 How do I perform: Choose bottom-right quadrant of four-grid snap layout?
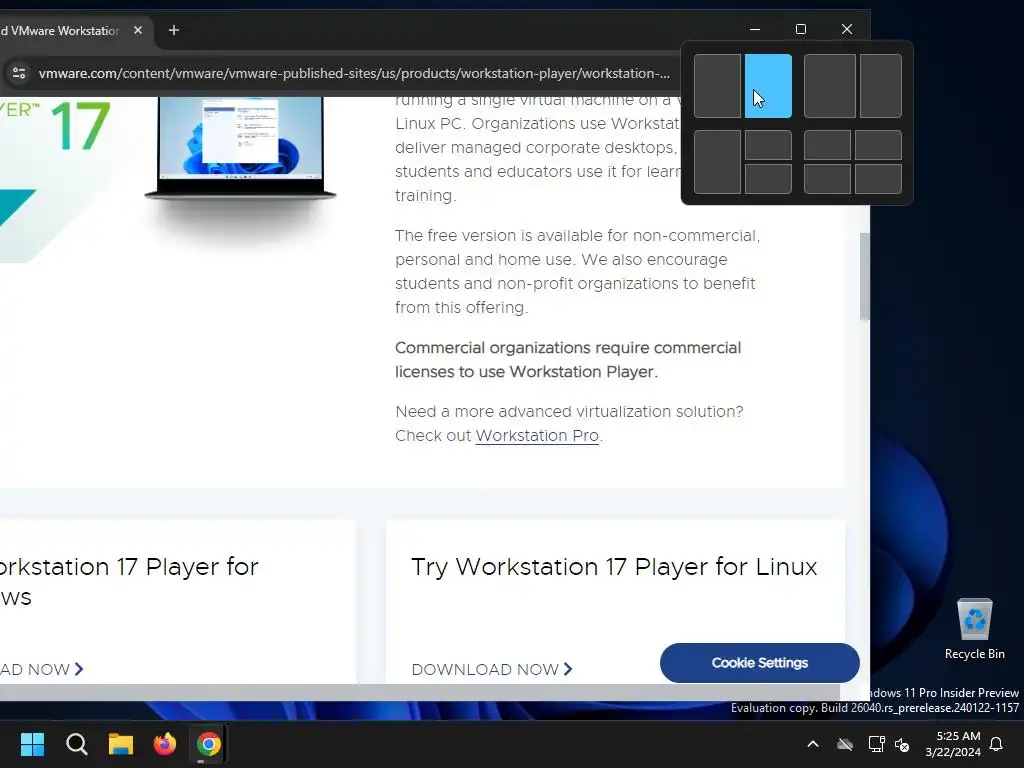click(878, 179)
